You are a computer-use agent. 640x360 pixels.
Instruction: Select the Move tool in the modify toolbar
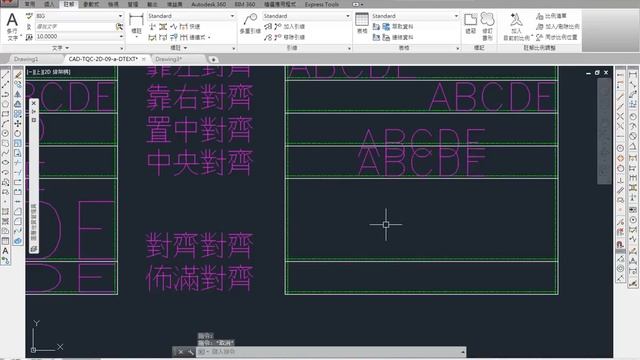click(18, 124)
